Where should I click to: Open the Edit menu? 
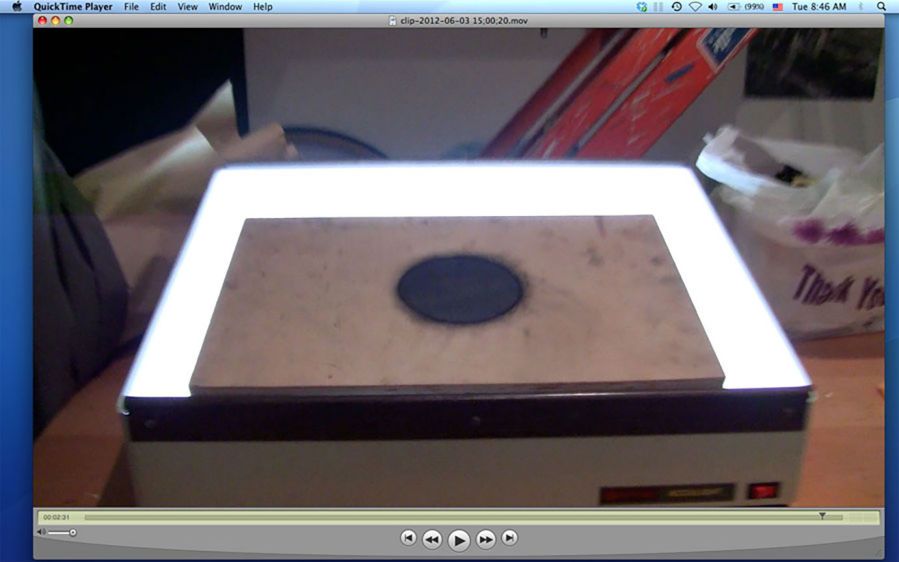click(159, 7)
